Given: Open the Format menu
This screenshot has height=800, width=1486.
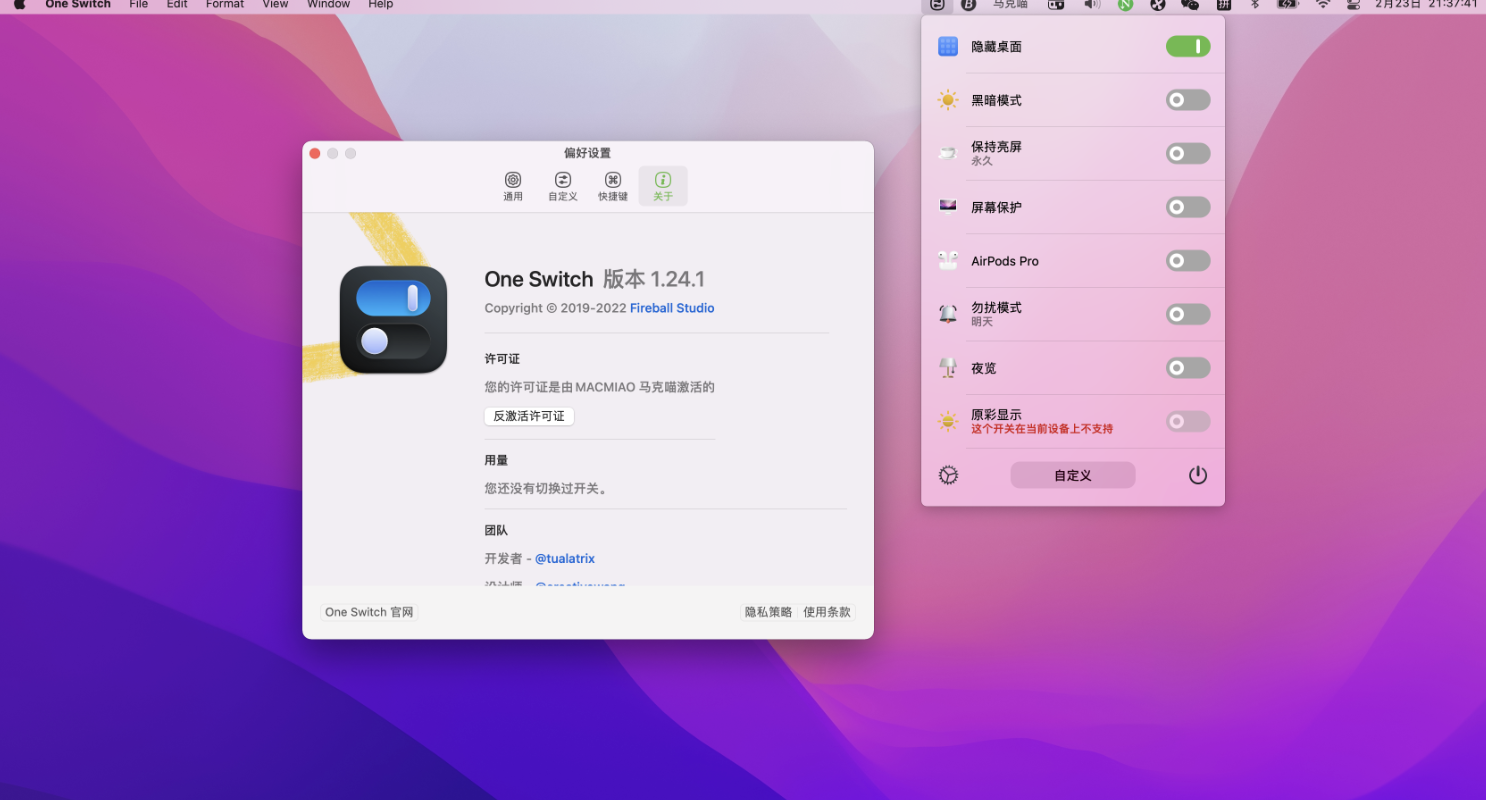Looking at the screenshot, I should coord(225,4).
